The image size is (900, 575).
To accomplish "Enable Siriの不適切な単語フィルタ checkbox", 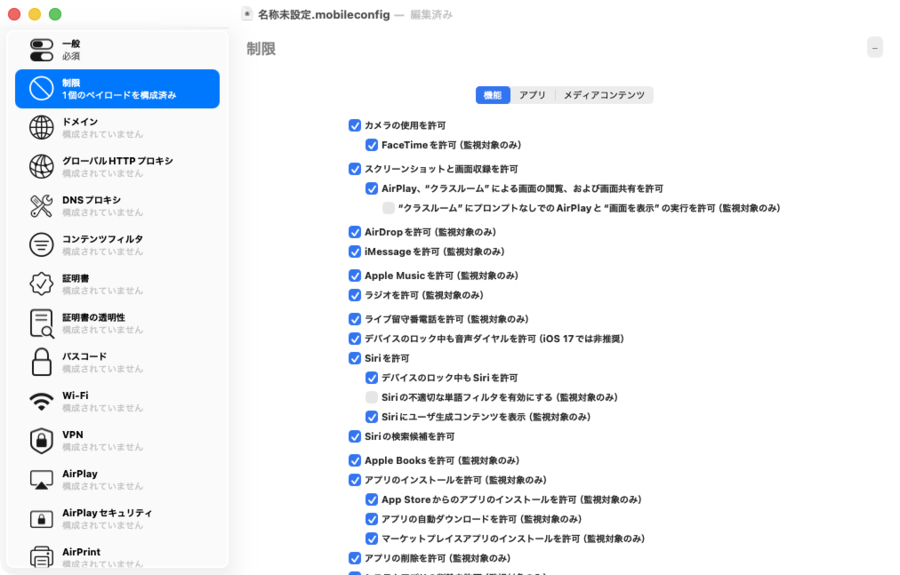I will pyautogui.click(x=371, y=397).
